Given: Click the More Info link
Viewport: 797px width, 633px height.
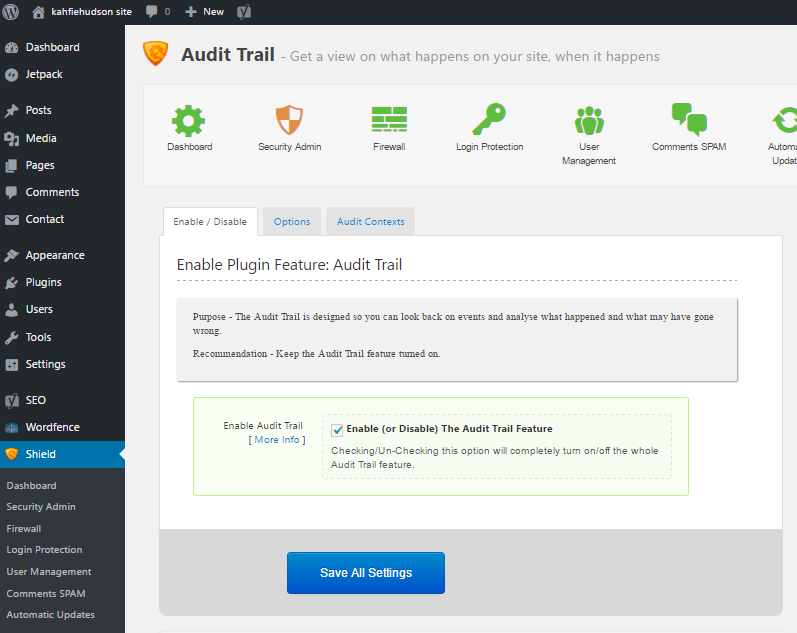Looking at the screenshot, I should pyautogui.click(x=277, y=440).
